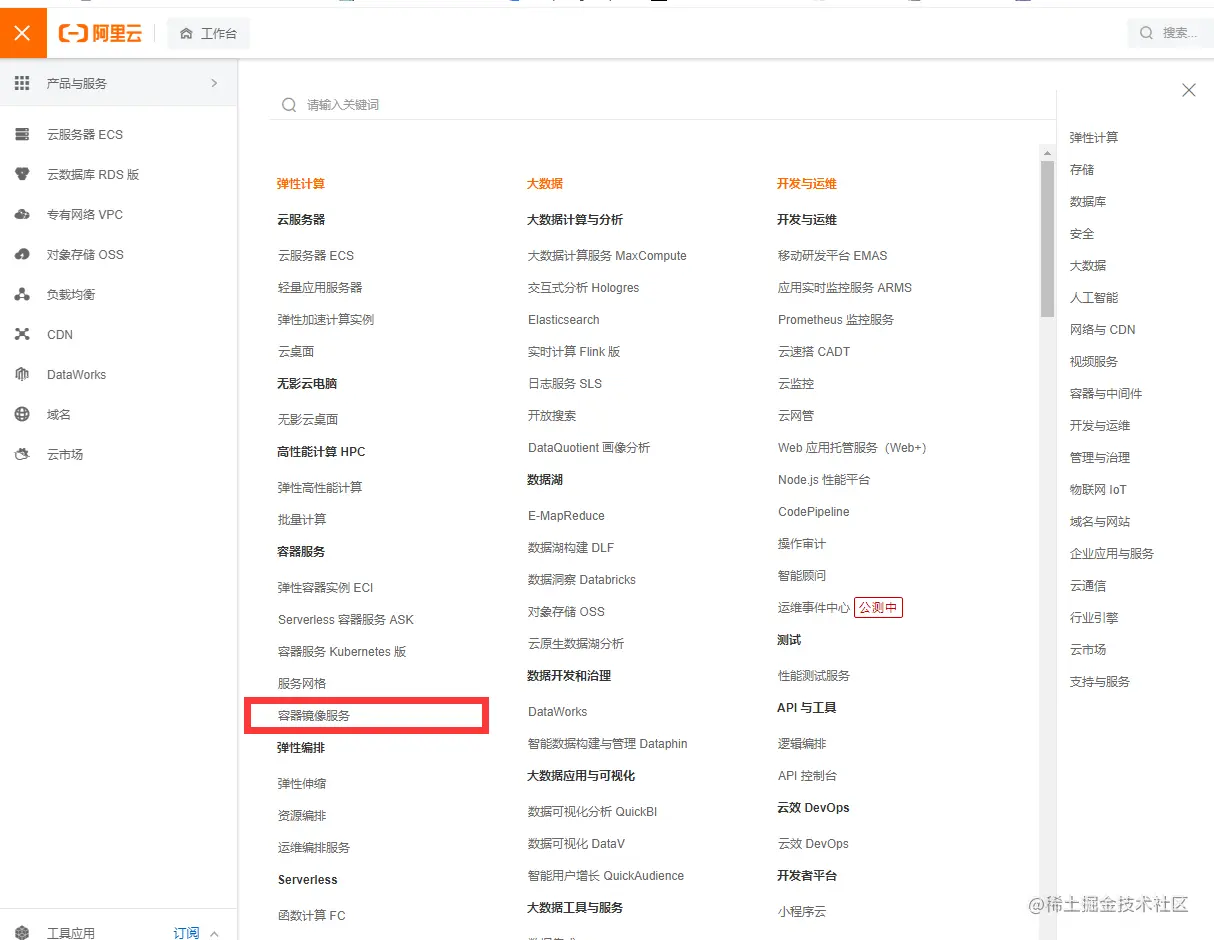Open 数据湖构建 DLF link
The width and height of the screenshot is (1214, 940).
coord(571,547)
